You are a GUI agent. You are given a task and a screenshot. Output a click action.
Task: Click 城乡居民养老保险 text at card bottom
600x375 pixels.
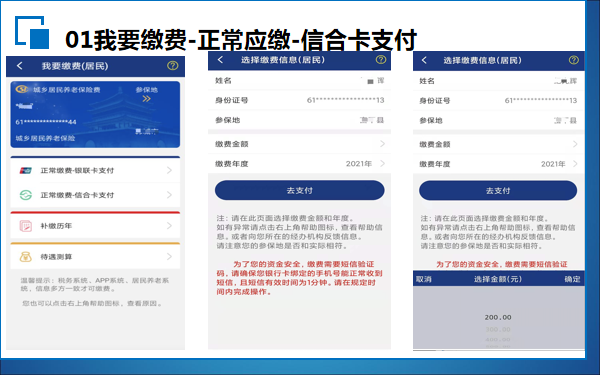(45, 138)
